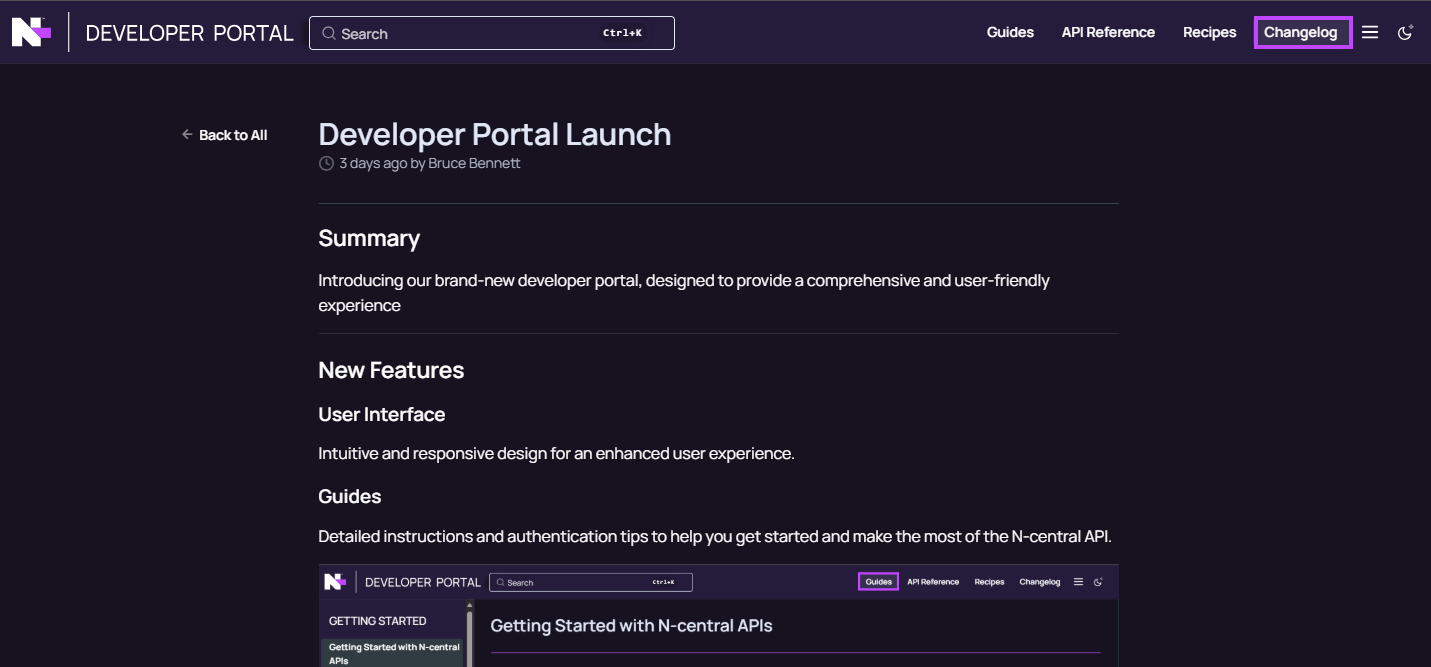This screenshot has width=1431, height=667.
Task: Click the back arrow icon beside Back to All
Action: pyautogui.click(x=187, y=134)
